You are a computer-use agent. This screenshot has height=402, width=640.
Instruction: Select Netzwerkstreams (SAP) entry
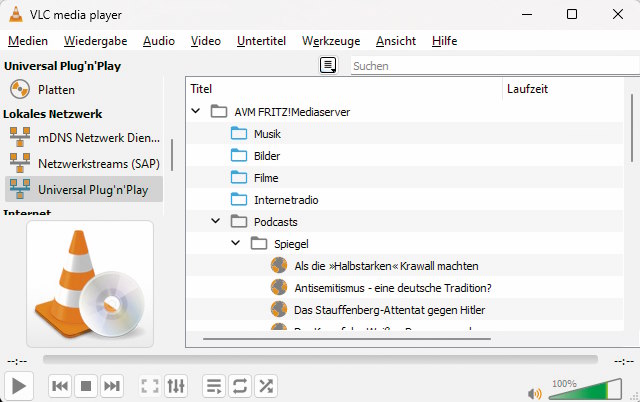[x=84, y=164]
